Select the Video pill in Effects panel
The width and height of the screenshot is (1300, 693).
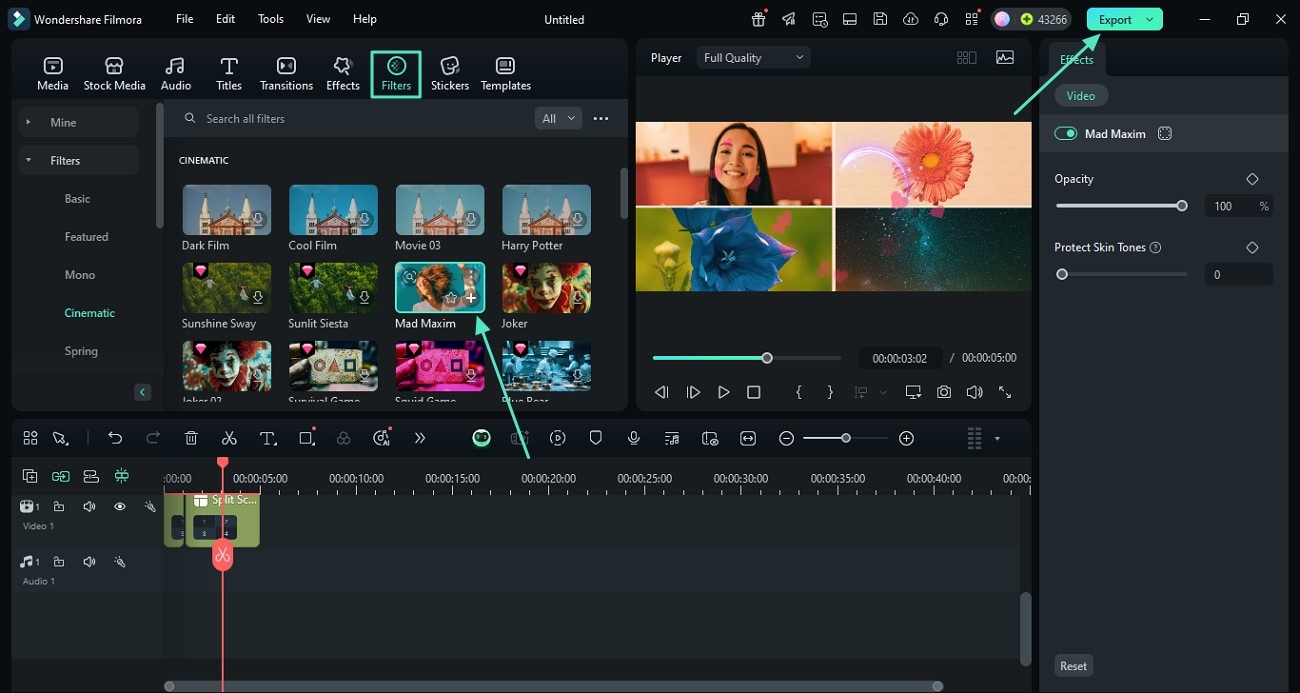(x=1080, y=96)
